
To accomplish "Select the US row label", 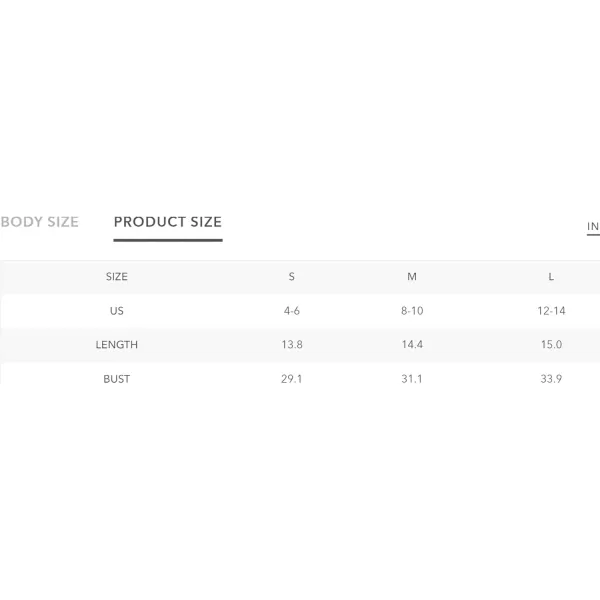I will coord(117,311).
